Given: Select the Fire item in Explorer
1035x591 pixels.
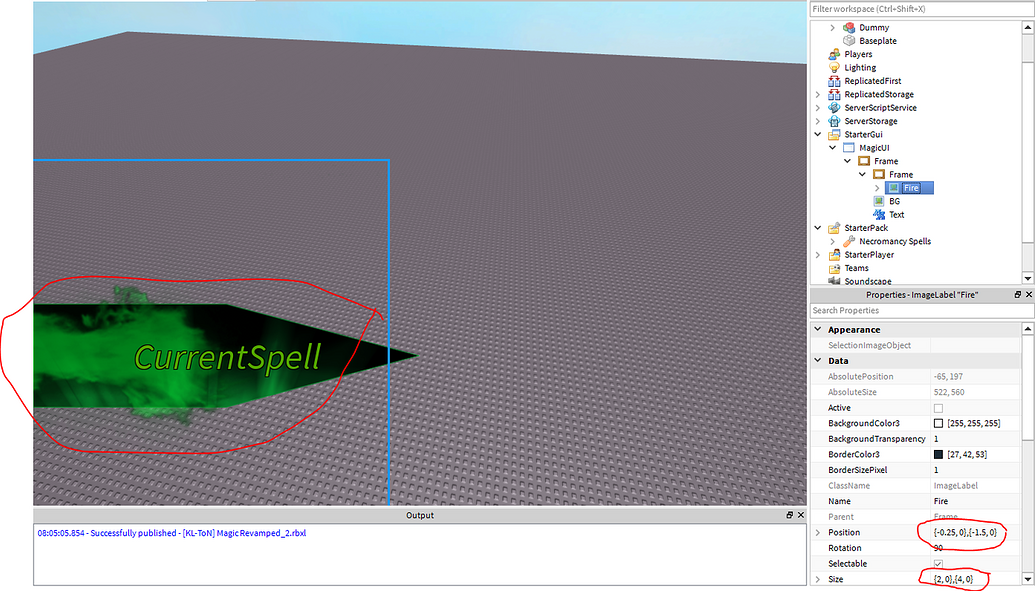Looking at the screenshot, I should [911, 188].
